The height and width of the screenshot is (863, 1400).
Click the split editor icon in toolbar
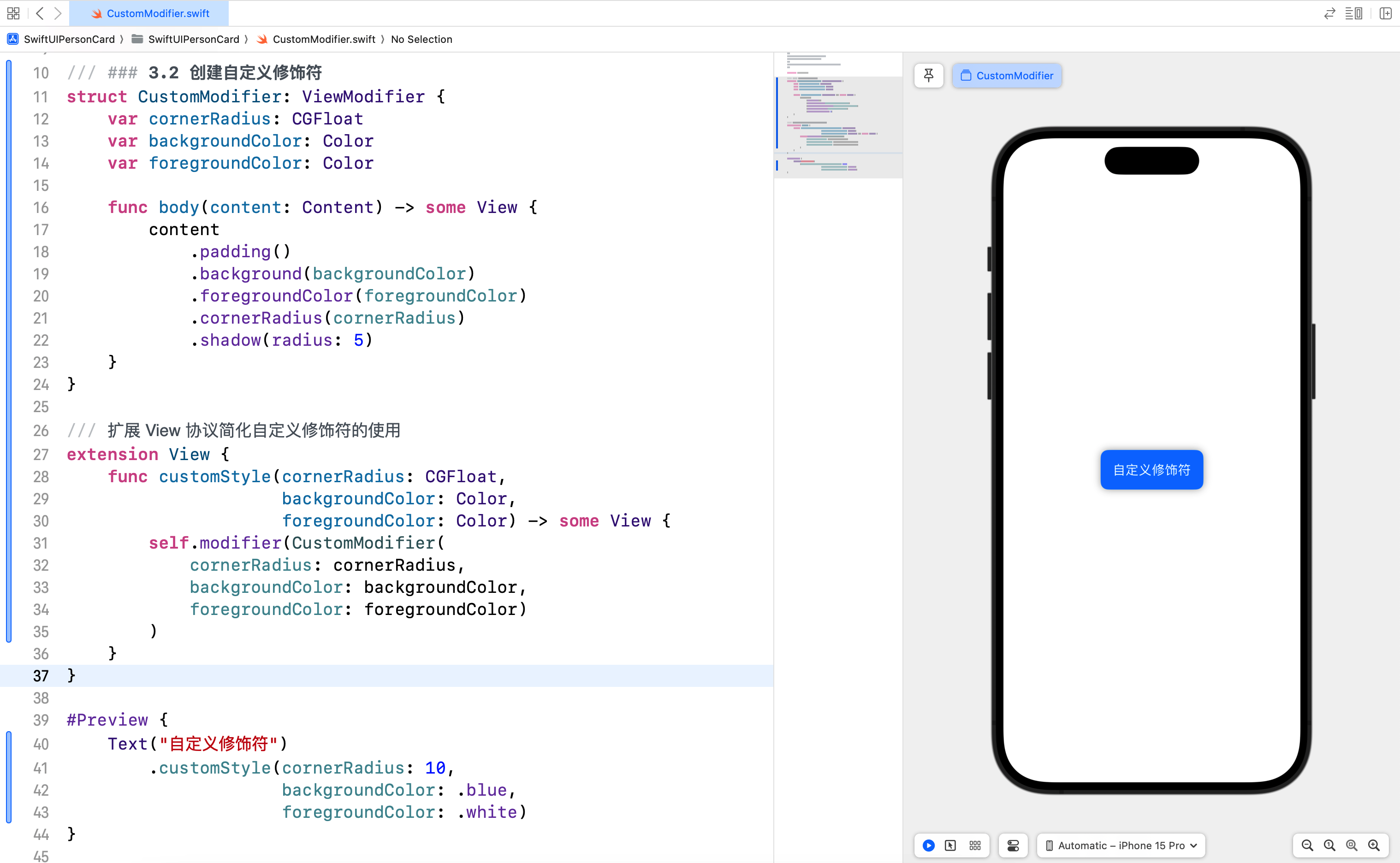(x=1384, y=14)
